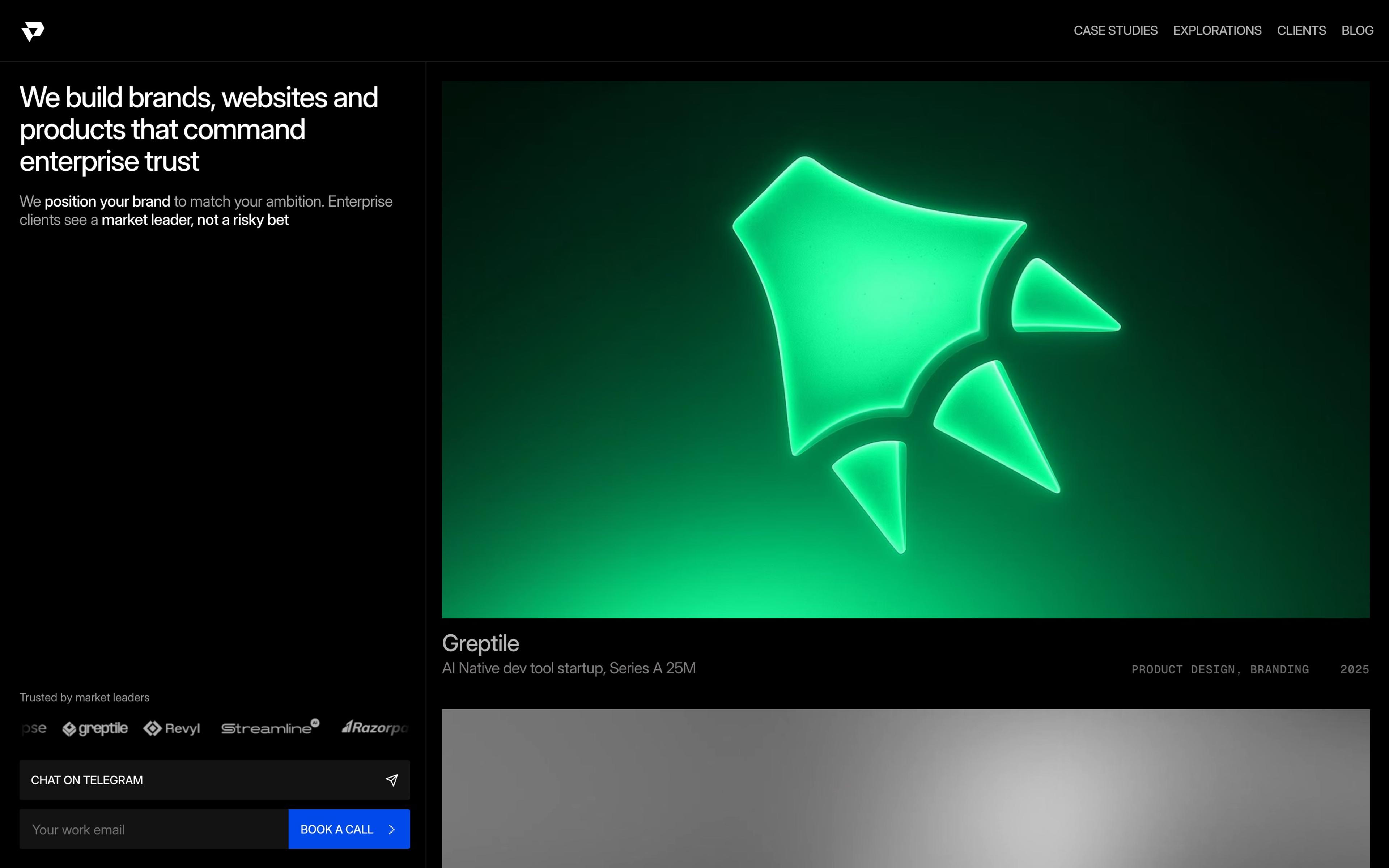1389x868 pixels.
Task: Open the Clients nav link
Action: pos(1301,30)
